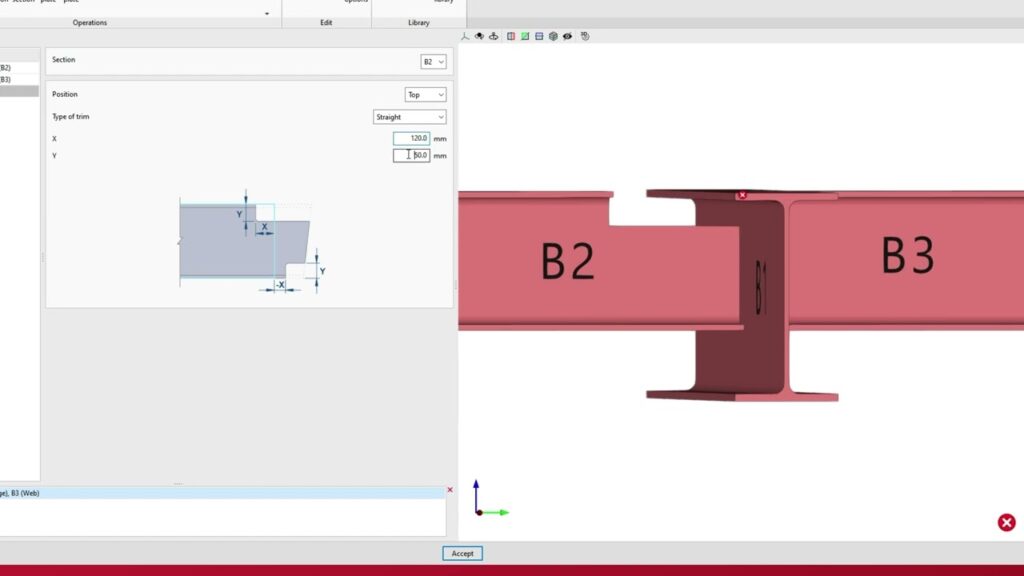Toggle the eye visibility icon in viewport toolbar
The width and height of the screenshot is (1024, 576).
pyautogui.click(x=567, y=36)
